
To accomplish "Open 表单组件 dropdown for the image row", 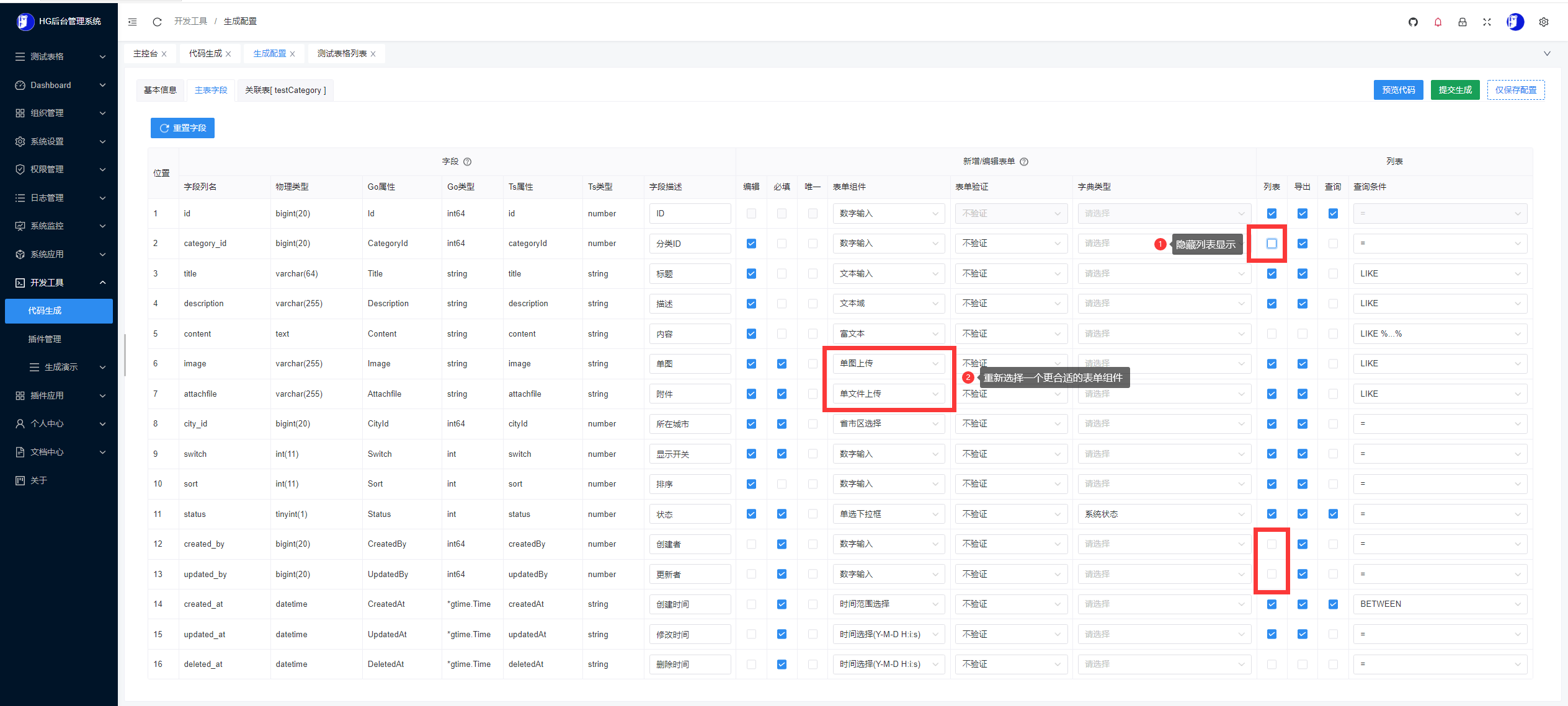I will pyautogui.click(x=888, y=364).
